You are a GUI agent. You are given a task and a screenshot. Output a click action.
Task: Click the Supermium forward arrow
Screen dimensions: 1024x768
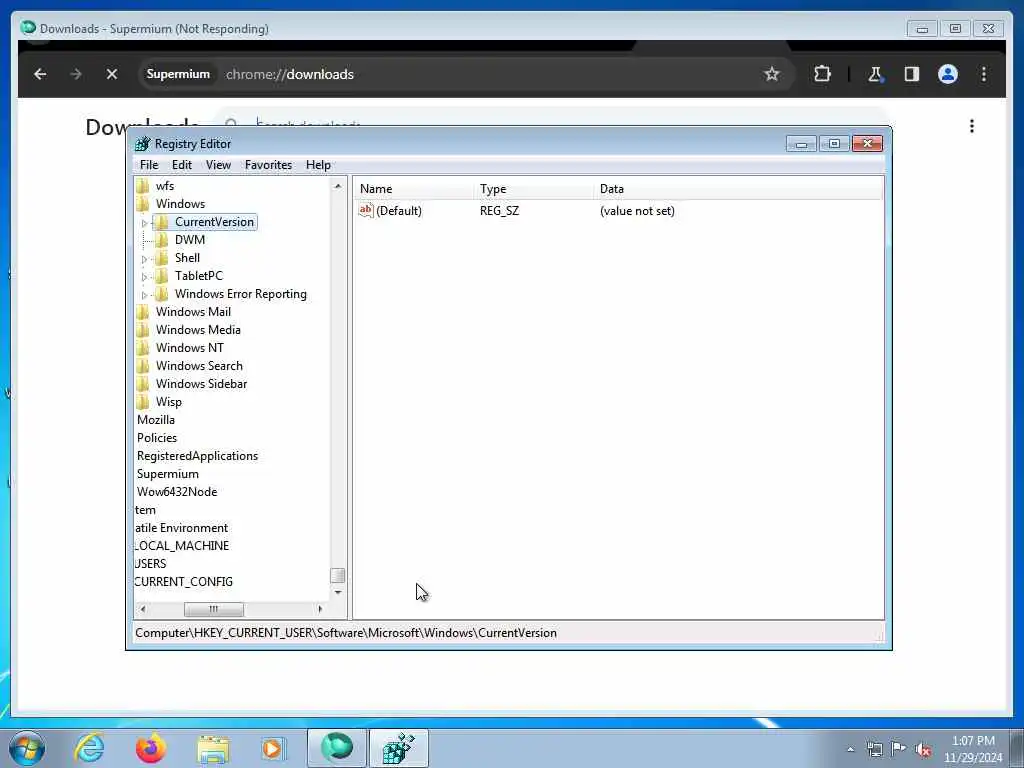click(76, 74)
